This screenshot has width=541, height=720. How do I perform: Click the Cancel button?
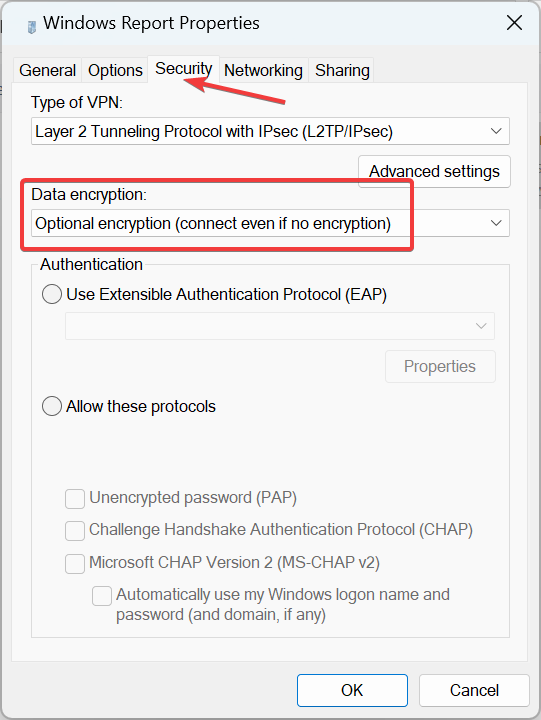pos(474,690)
